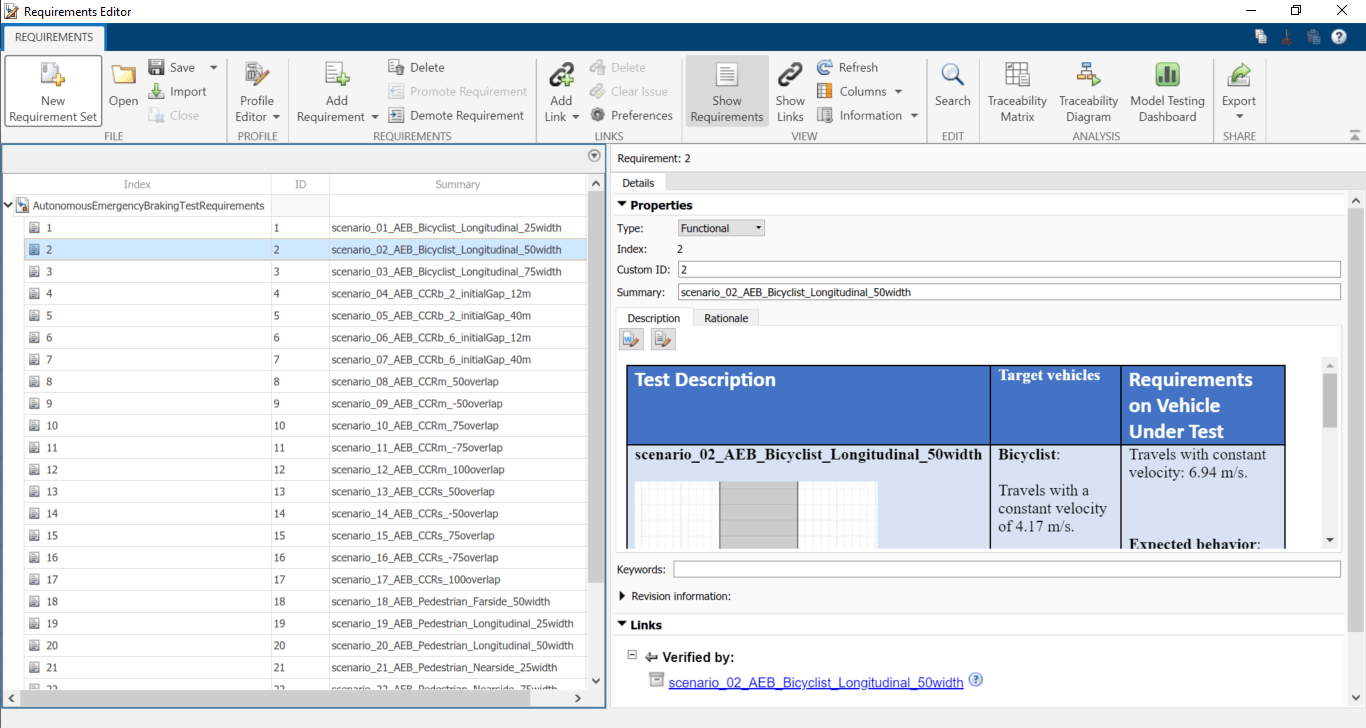Viewport: 1366px width, 728px height.
Task: Open the Type dropdown showing Functional
Action: (721, 228)
